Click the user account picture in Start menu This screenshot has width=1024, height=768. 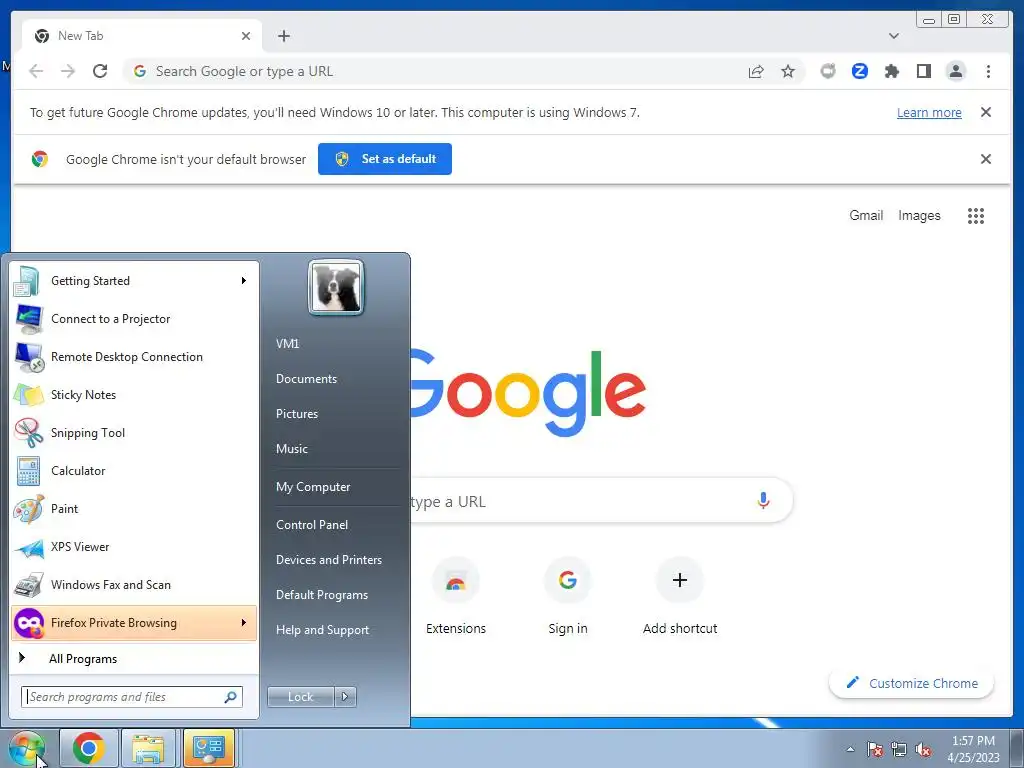tap(336, 287)
